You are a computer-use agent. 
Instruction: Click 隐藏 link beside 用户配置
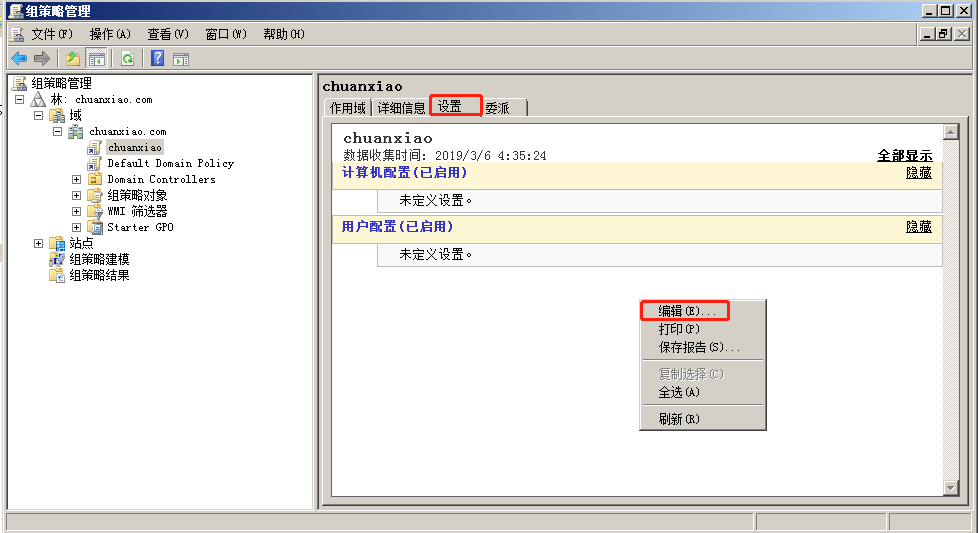click(x=919, y=226)
